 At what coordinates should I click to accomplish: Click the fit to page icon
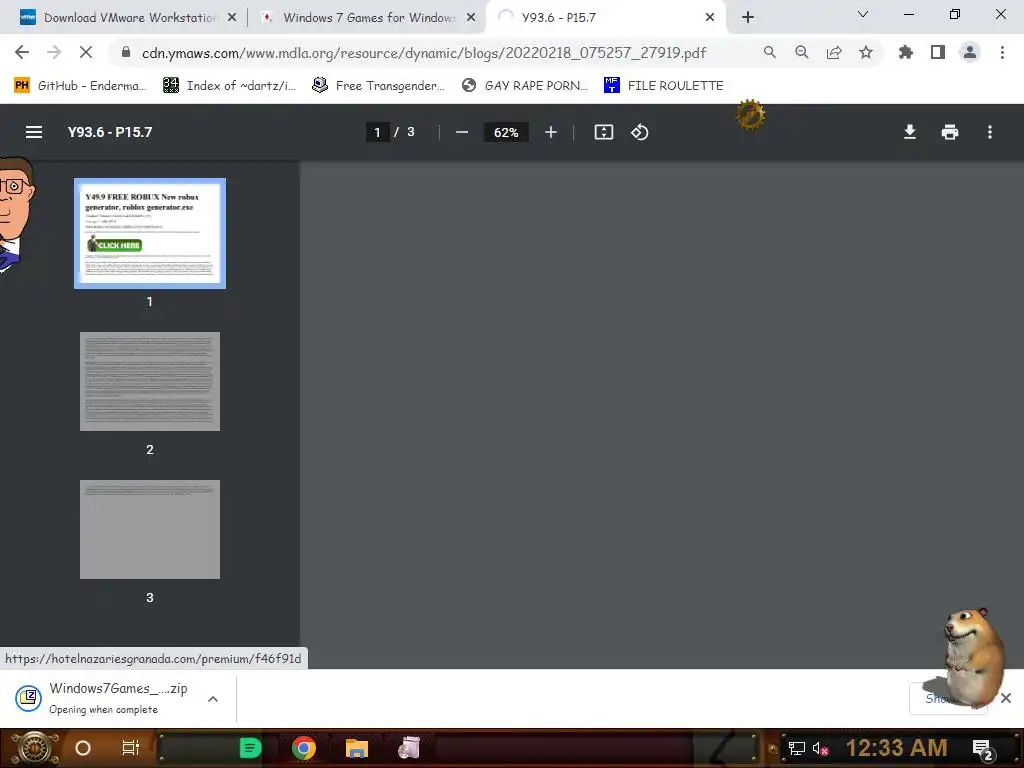(x=603, y=132)
